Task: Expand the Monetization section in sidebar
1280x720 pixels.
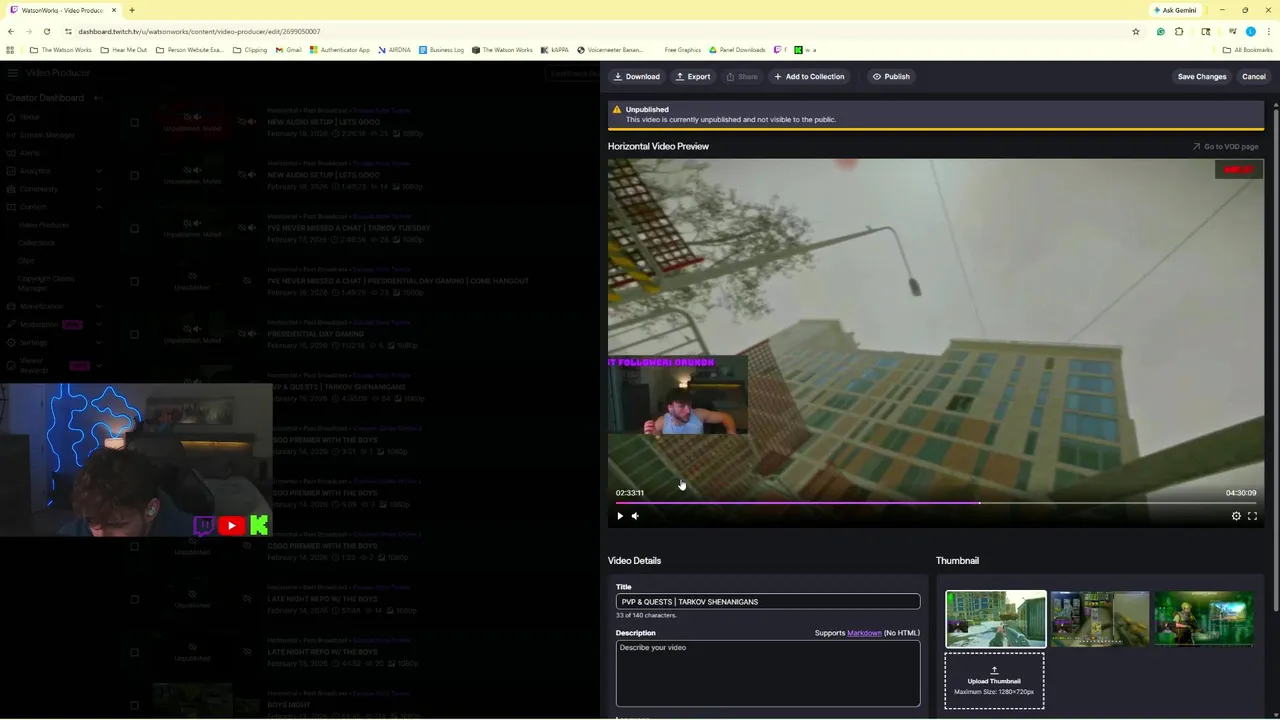Action: tap(99, 306)
